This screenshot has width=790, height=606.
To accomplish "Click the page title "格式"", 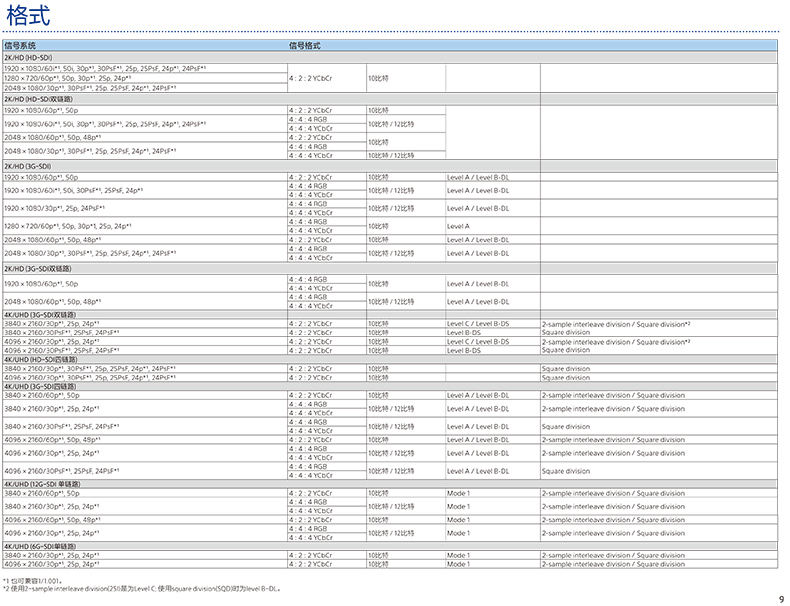I will point(28,15).
